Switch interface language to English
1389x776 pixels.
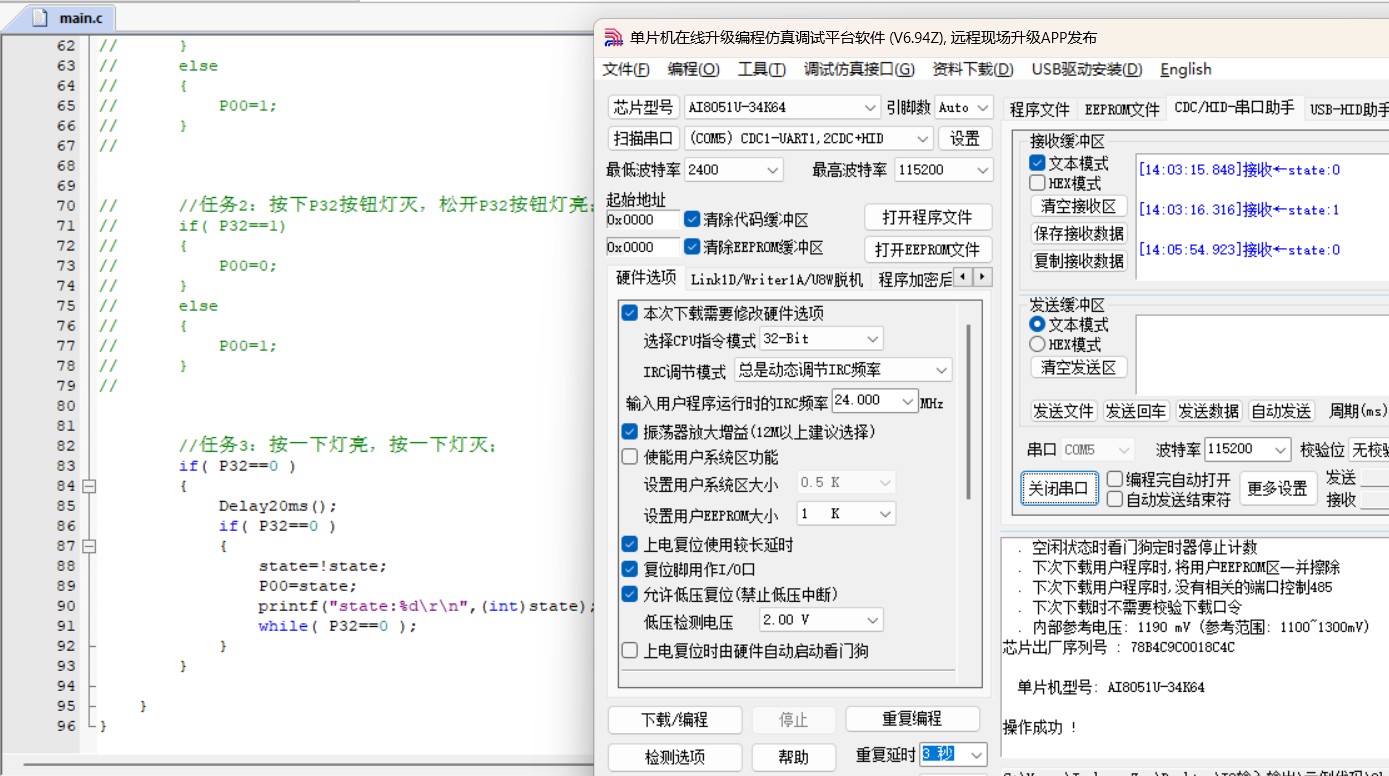coord(1185,69)
